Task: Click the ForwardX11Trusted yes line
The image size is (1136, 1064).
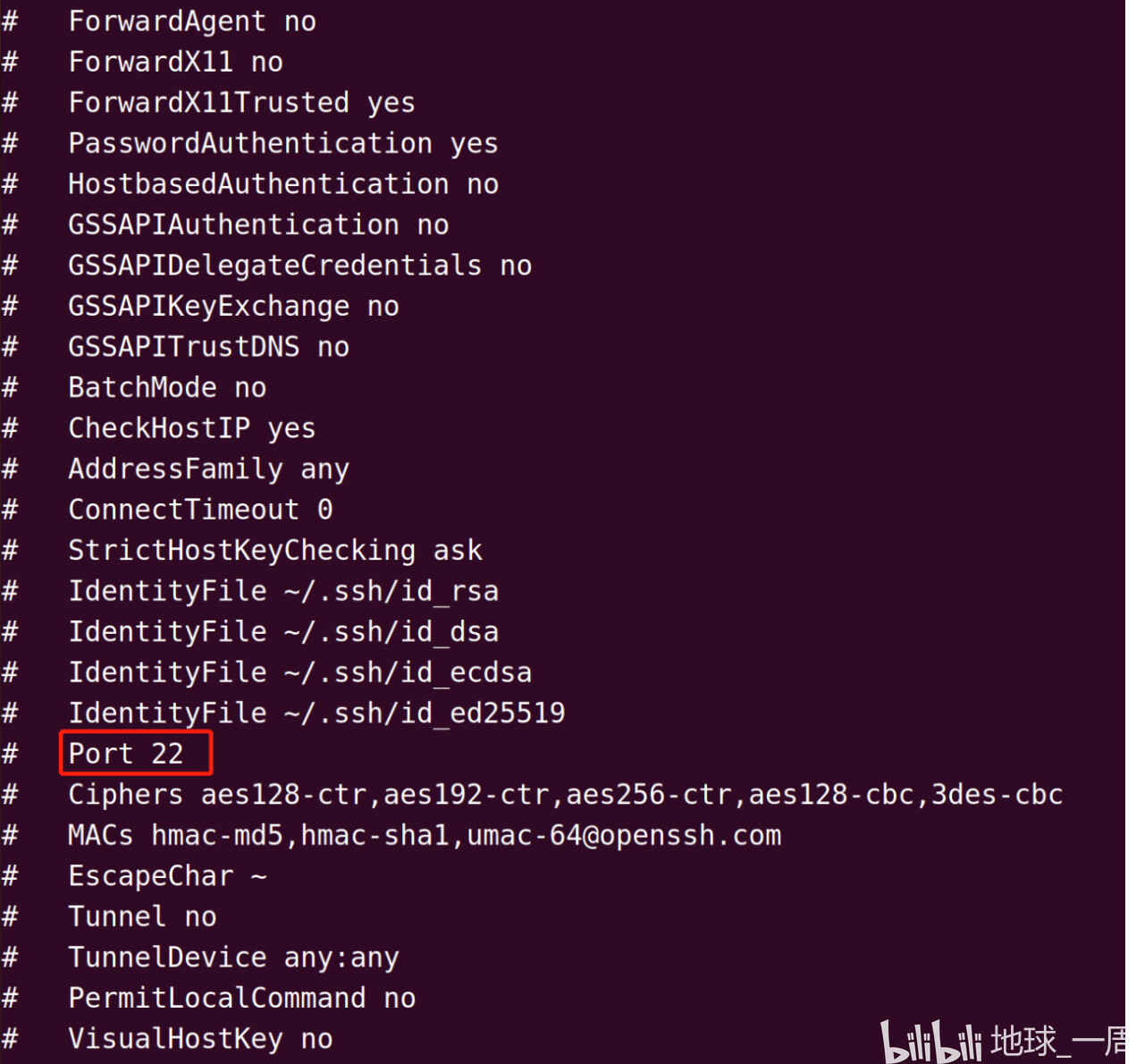Action: pos(241,103)
